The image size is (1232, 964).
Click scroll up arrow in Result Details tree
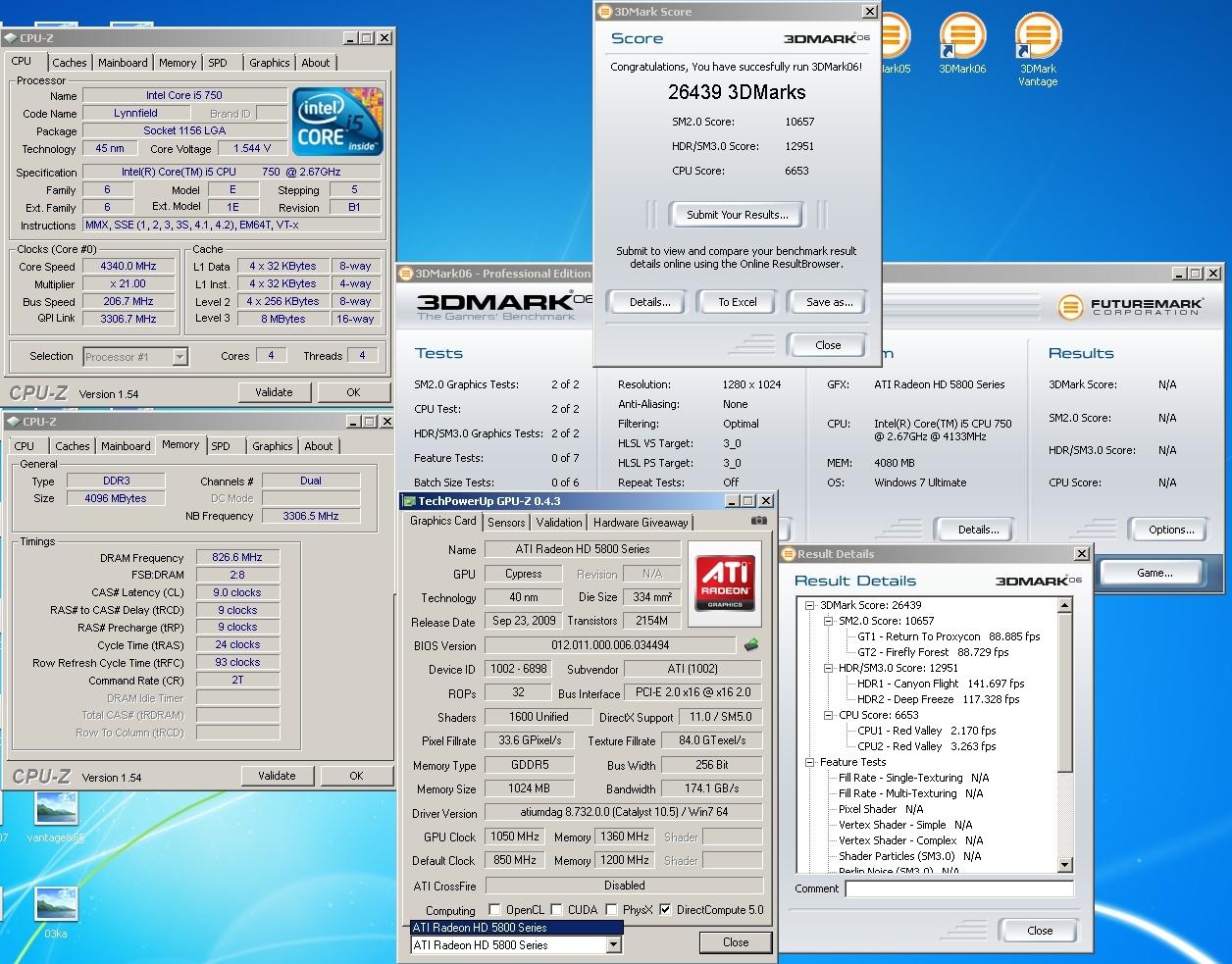(x=1066, y=605)
